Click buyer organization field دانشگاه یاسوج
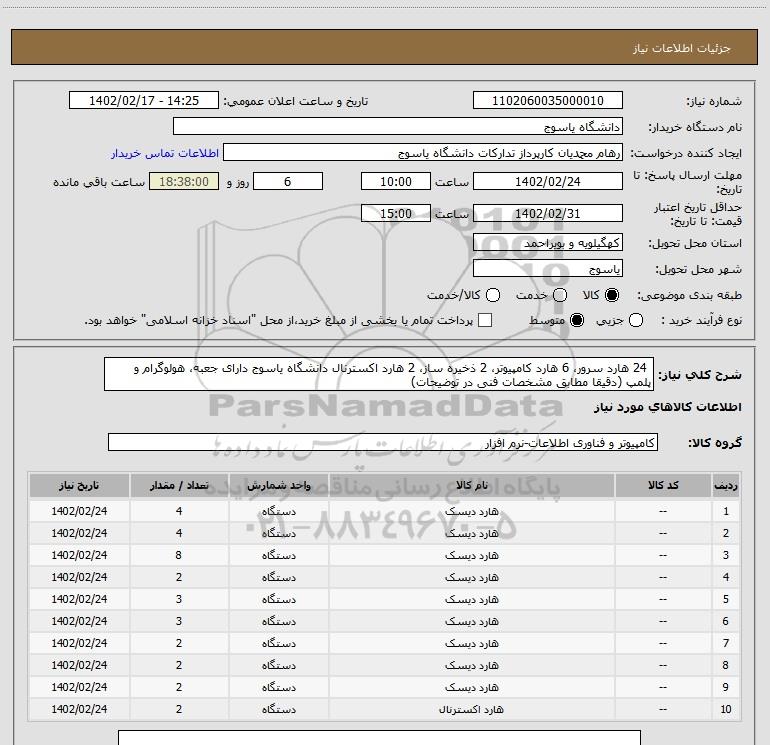This screenshot has width=770, height=745. point(398,126)
